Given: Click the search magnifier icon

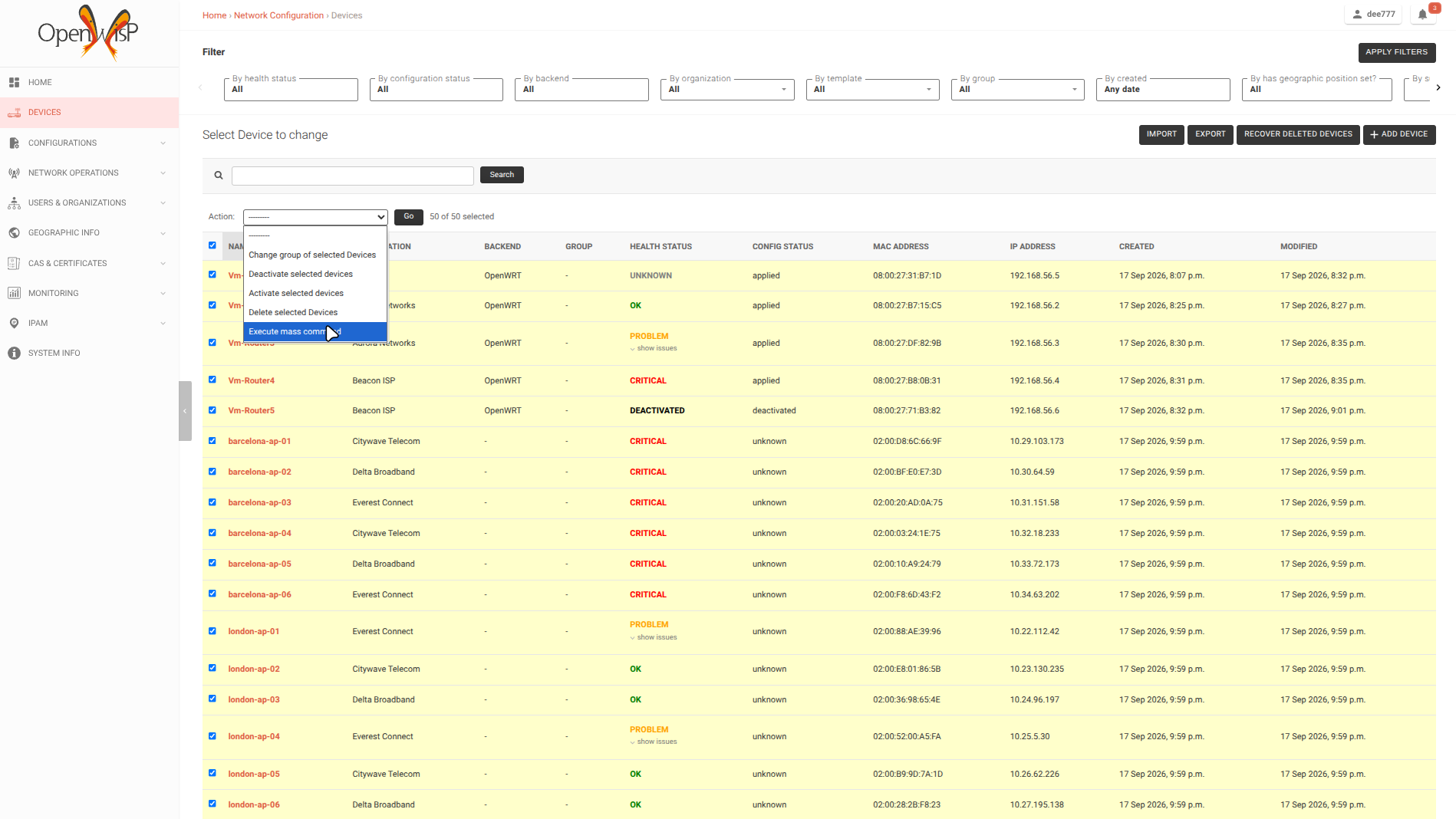Looking at the screenshot, I should point(219,176).
